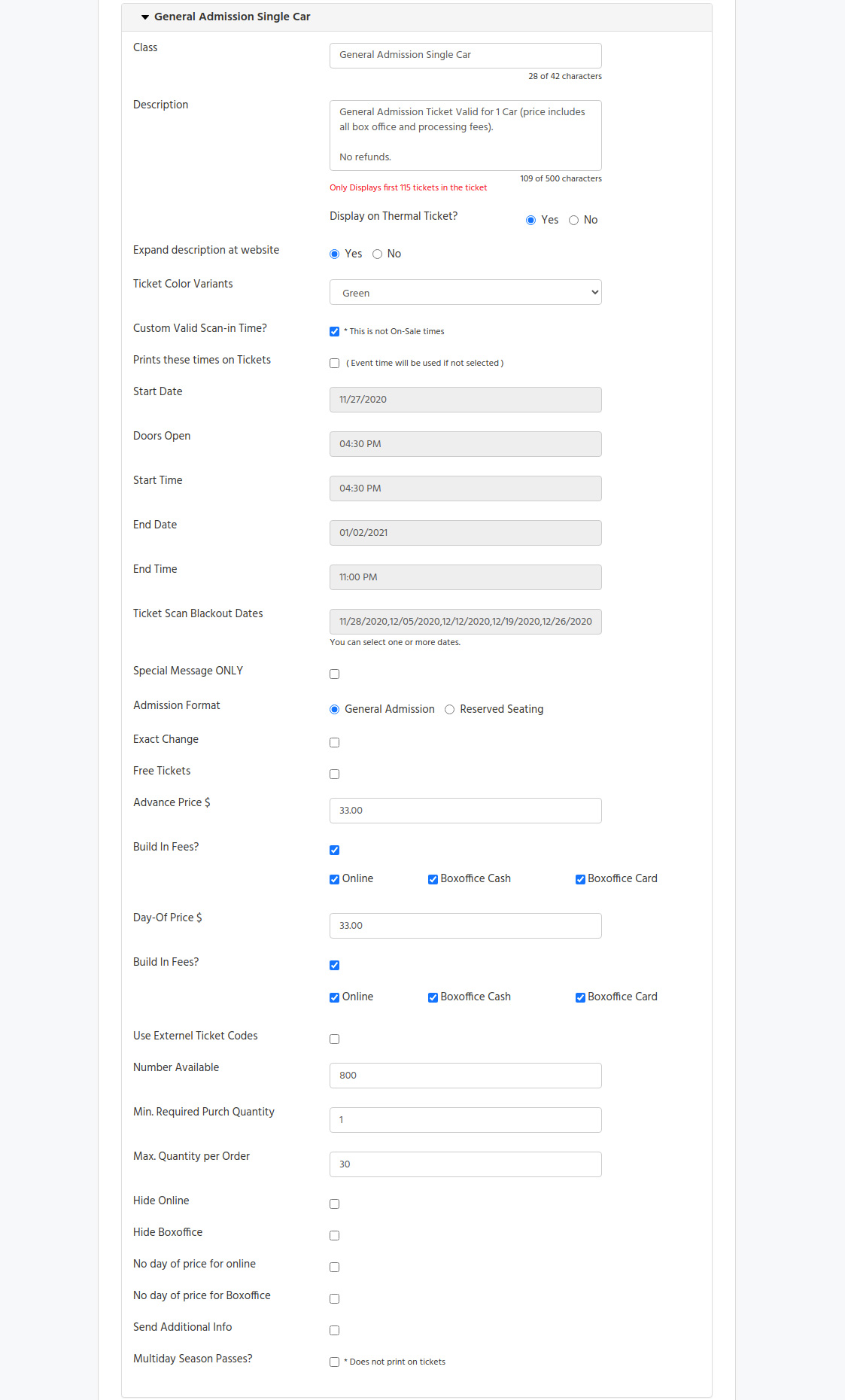Click the Description text area

(x=465, y=135)
